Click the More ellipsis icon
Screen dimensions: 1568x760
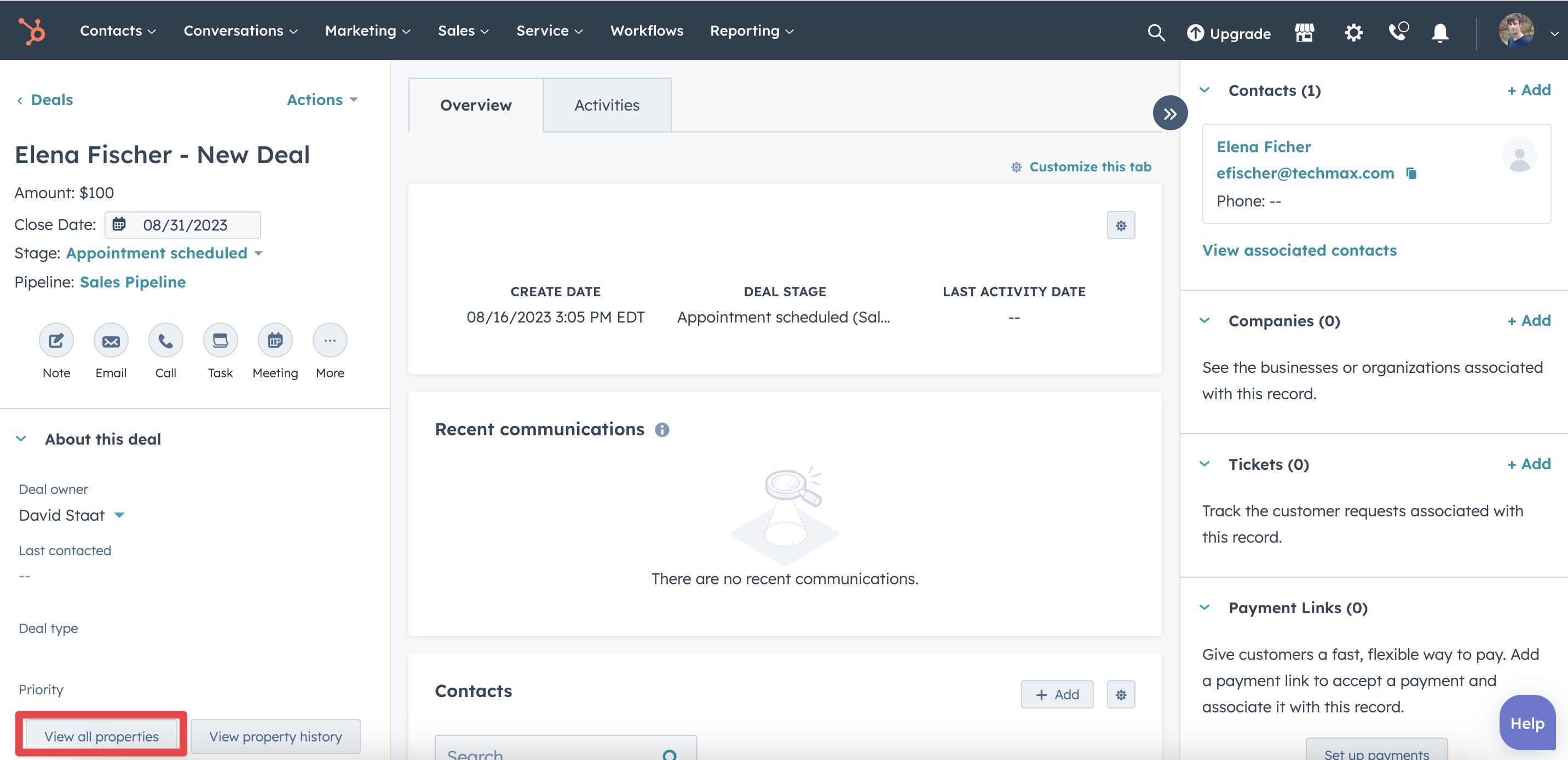click(x=330, y=341)
